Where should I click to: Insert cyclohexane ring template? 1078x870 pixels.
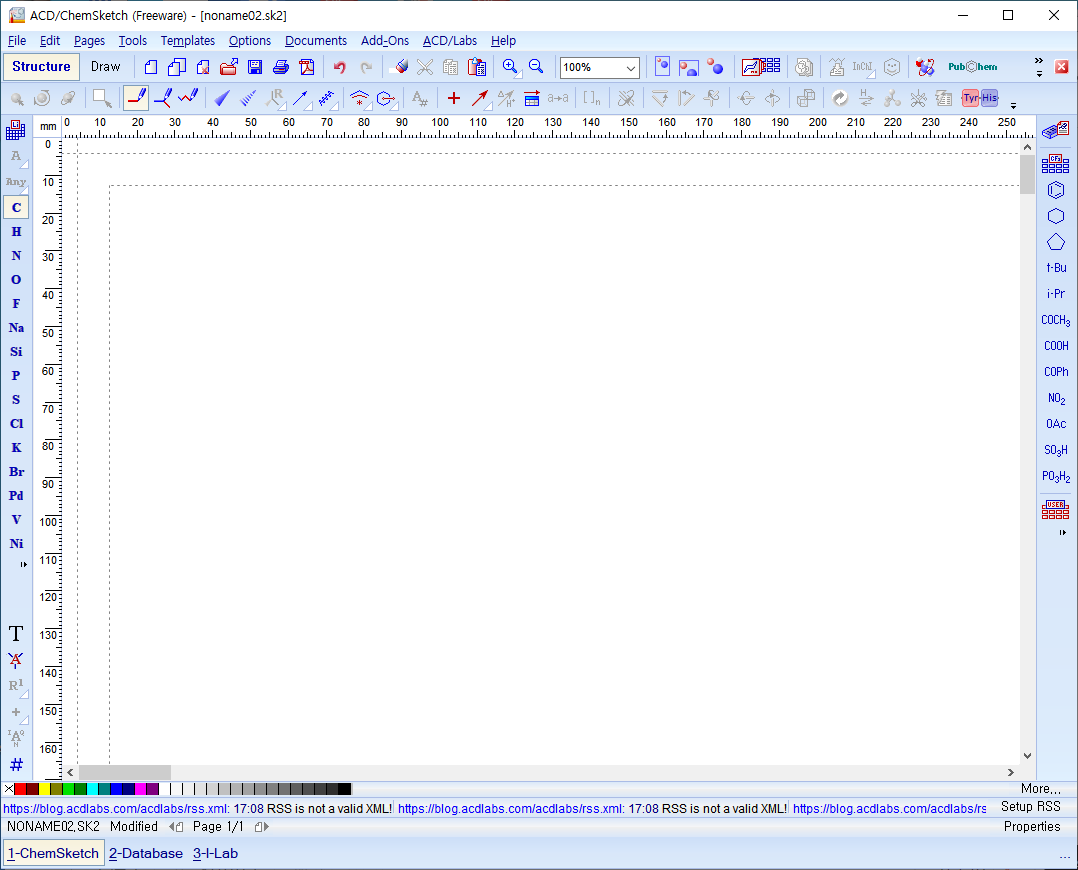click(1056, 216)
